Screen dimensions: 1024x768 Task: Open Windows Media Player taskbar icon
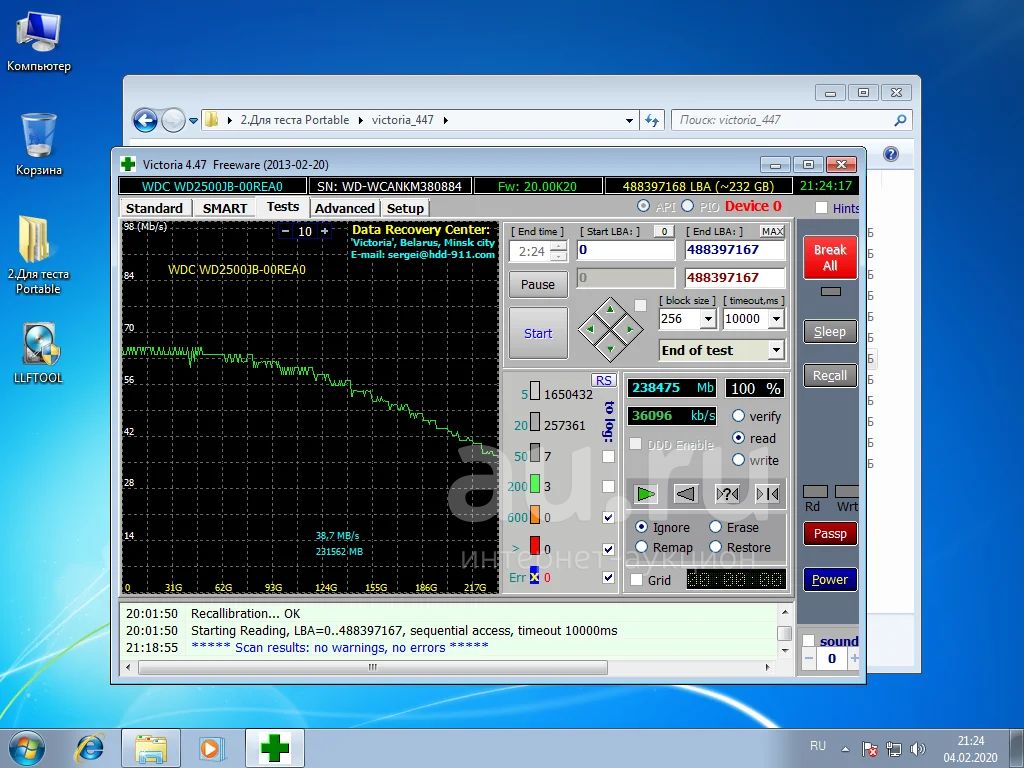(211, 748)
